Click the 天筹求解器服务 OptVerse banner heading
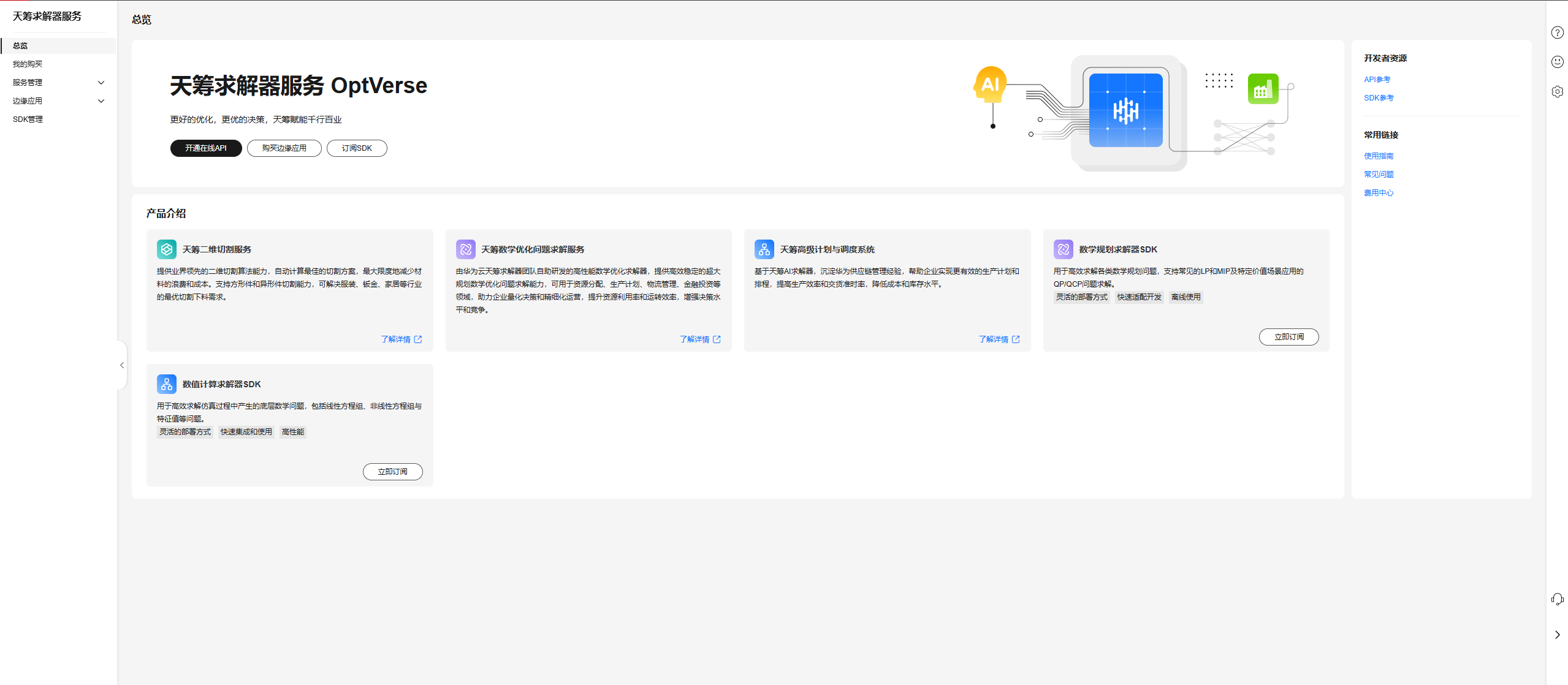Screen dimensions: 1568x685 point(298,86)
